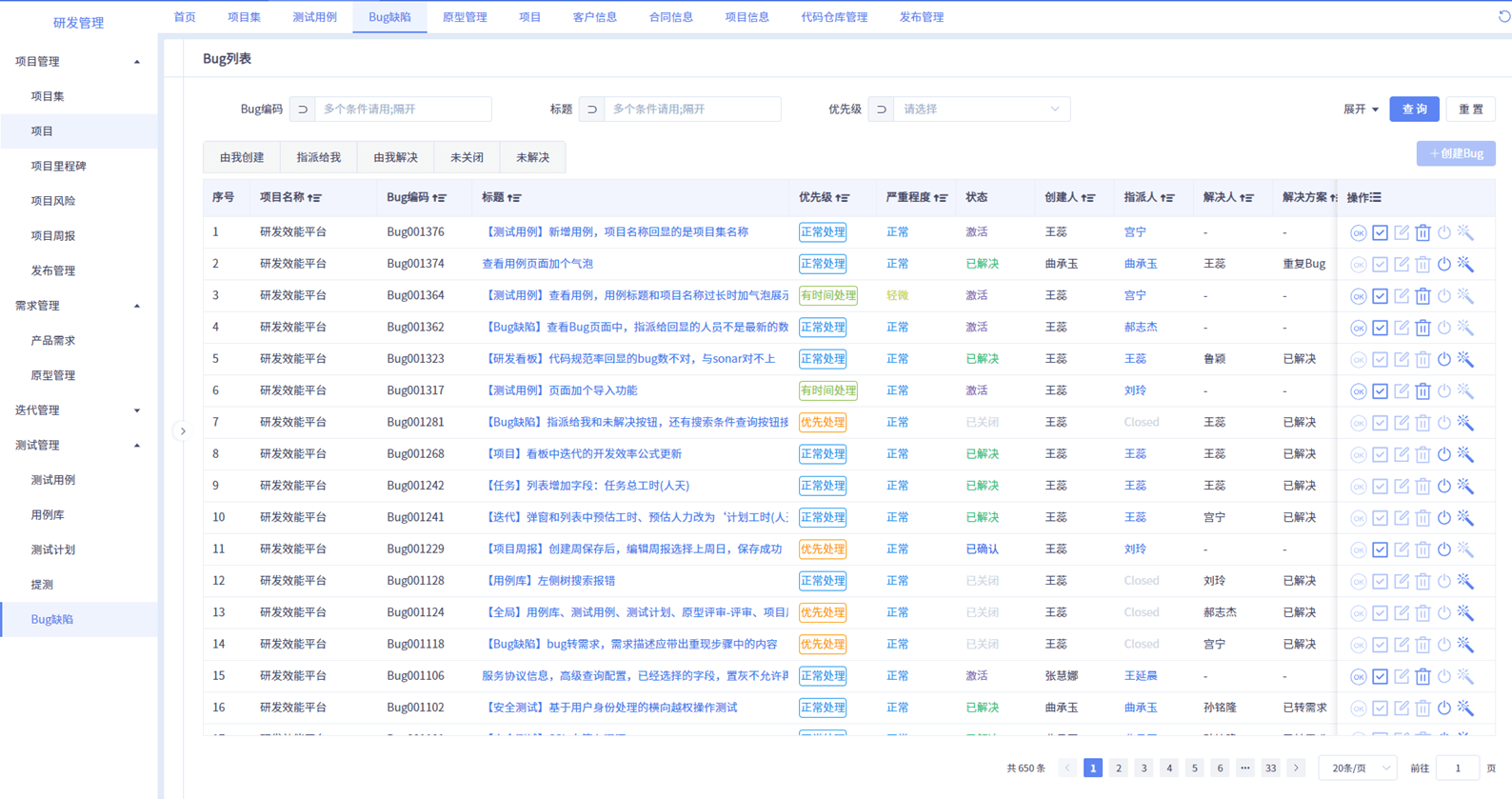Click the column settings icon next to 操作
This screenshot has width=1512, height=799.
pos(1376,198)
